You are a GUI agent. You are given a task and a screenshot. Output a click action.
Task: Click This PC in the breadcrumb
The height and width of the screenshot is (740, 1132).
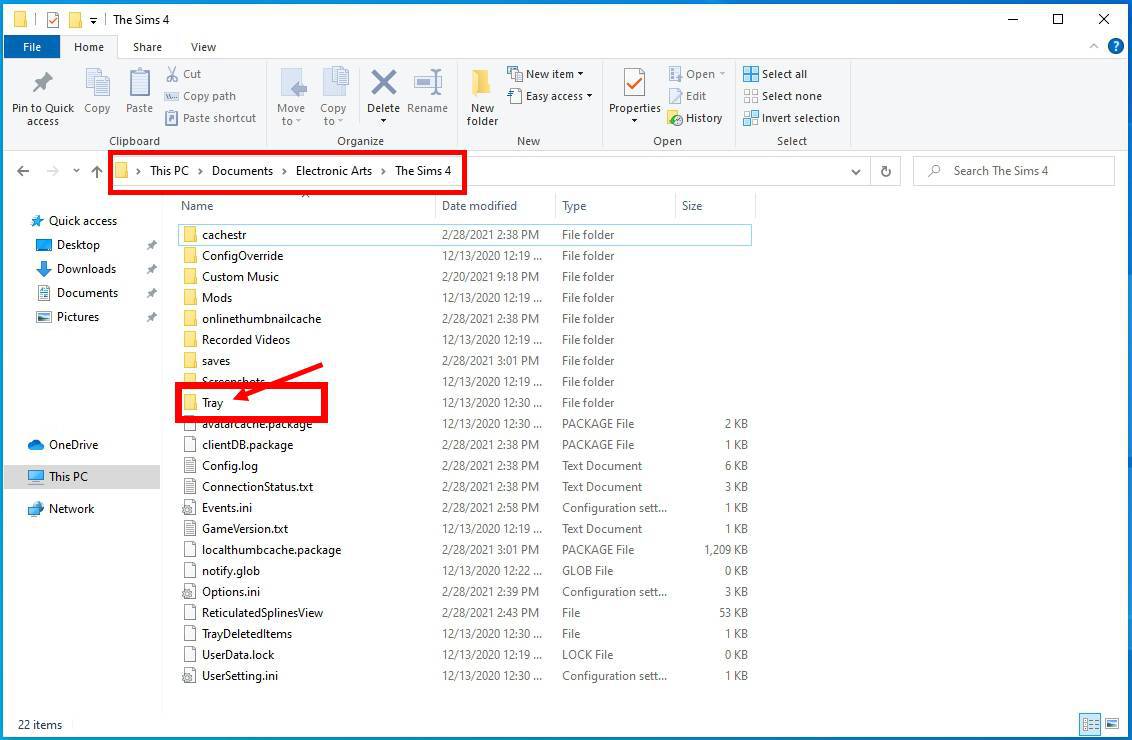click(x=169, y=171)
